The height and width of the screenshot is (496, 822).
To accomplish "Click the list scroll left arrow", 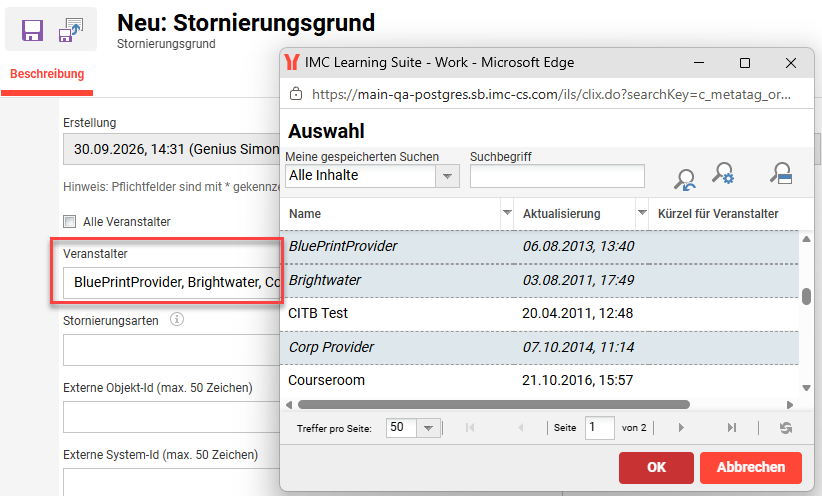I will click(289, 405).
